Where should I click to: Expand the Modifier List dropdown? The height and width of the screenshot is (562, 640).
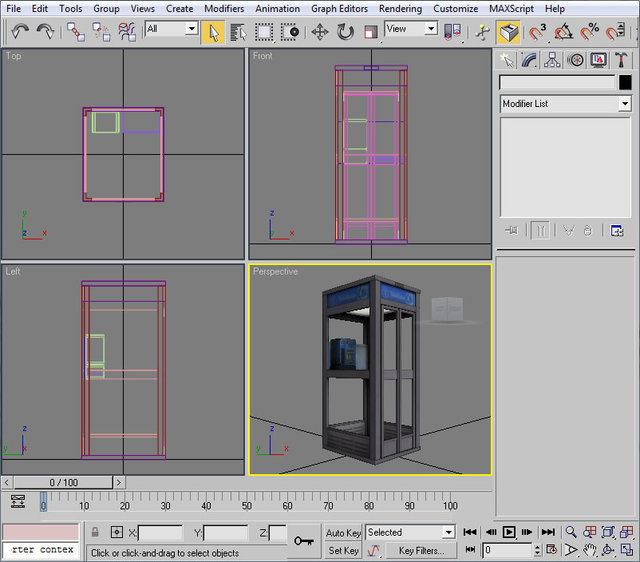[625, 104]
